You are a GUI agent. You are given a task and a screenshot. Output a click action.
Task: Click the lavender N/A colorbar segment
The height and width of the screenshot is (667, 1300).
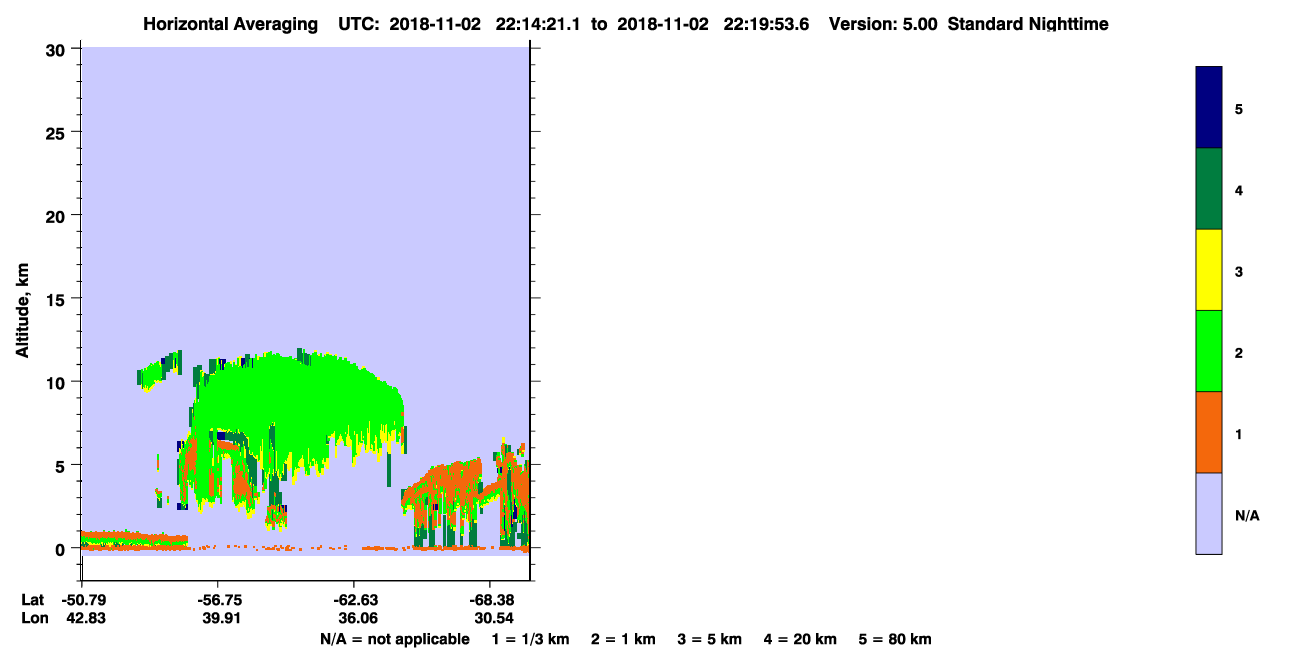pyautogui.click(x=1209, y=513)
